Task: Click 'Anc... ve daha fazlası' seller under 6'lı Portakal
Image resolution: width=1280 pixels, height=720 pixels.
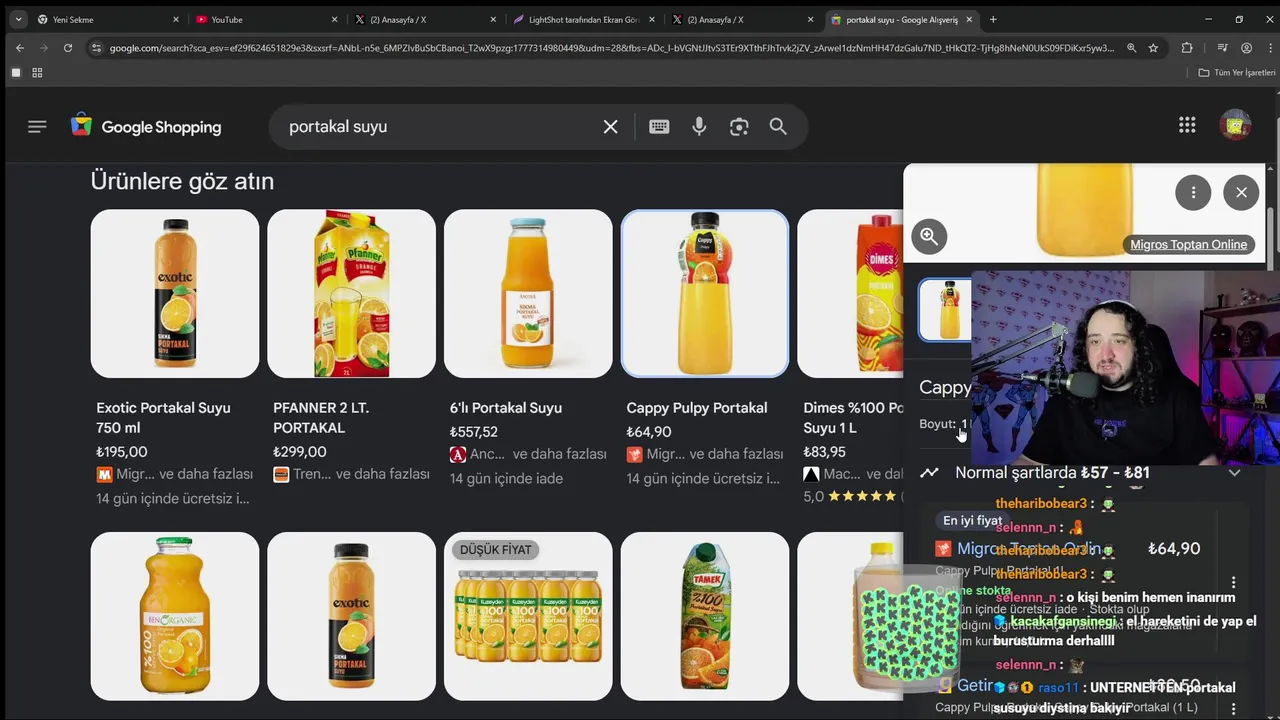Action: pyautogui.click(x=528, y=454)
